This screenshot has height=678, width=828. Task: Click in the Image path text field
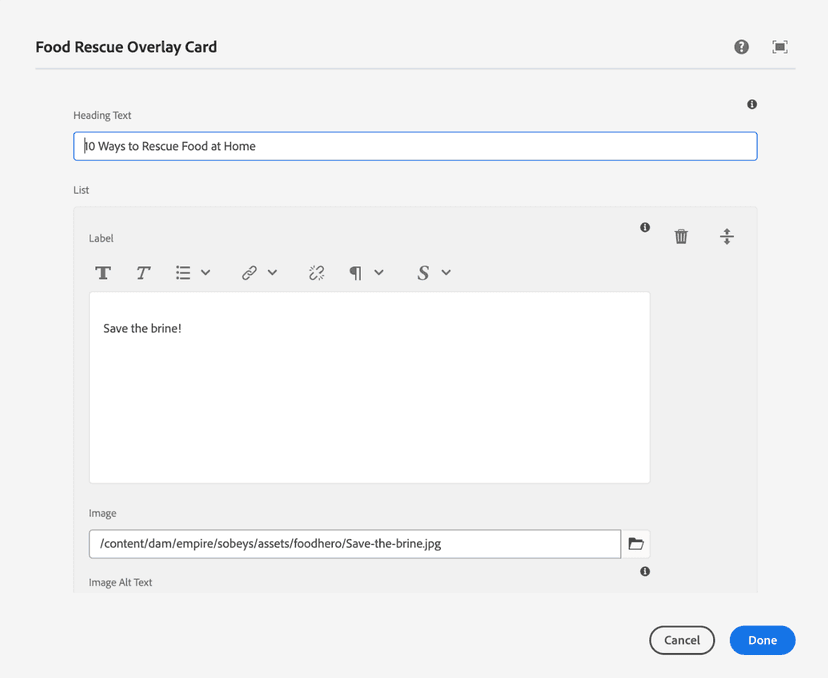point(355,544)
